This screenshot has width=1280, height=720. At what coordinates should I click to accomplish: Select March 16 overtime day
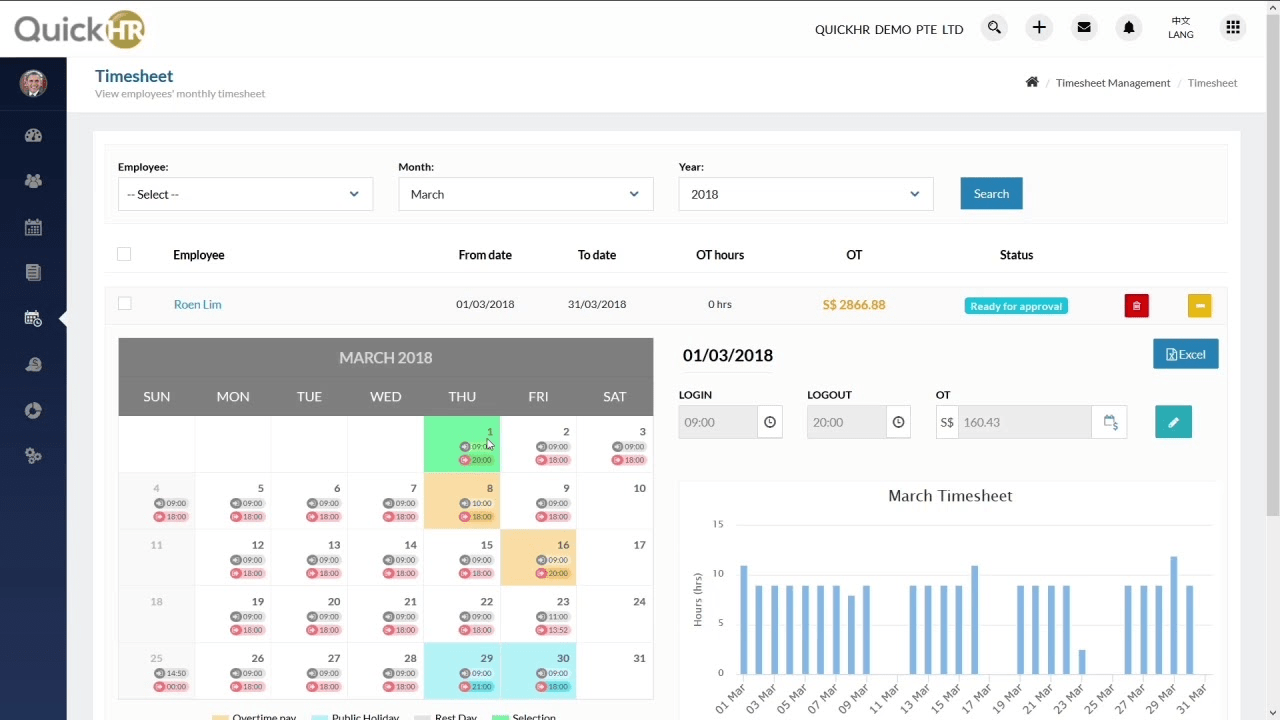538,558
